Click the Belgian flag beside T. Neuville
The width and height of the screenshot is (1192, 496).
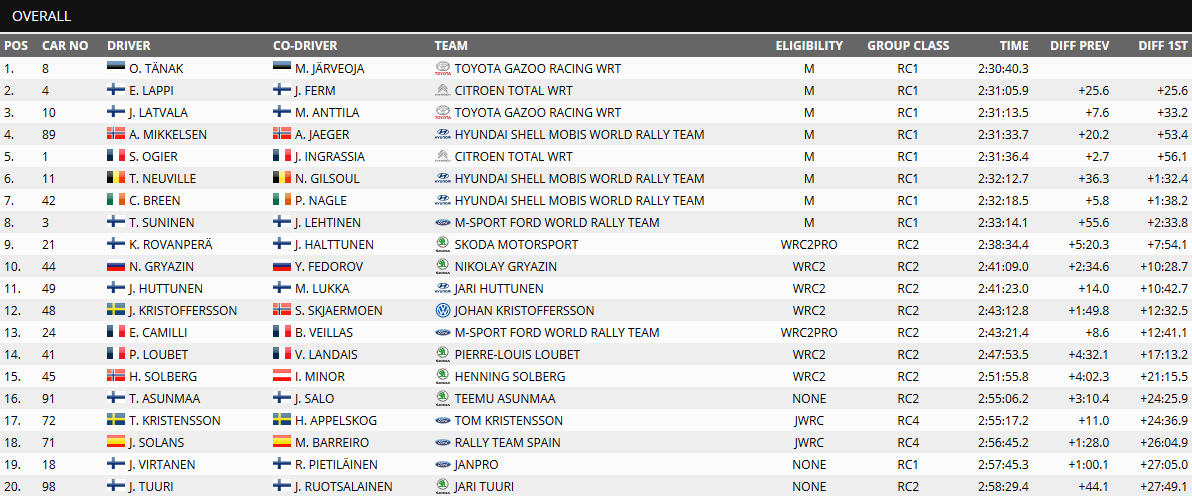click(x=116, y=179)
